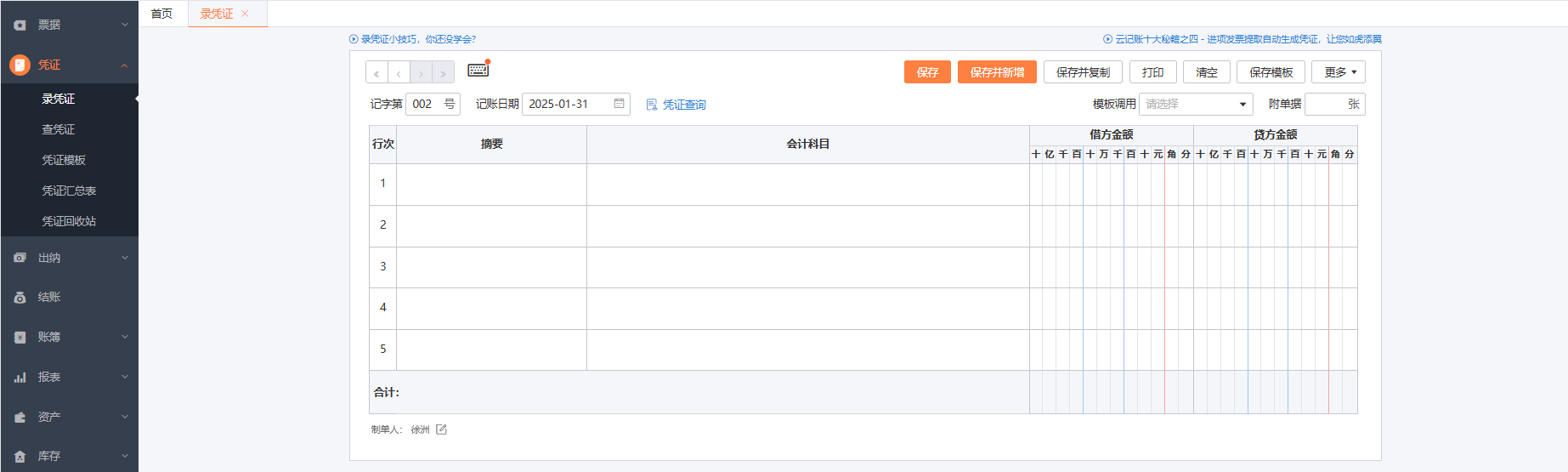Screen dimensions: 1568x472
Task: Click the keyboard shortcuts icon
Action: pos(478,71)
